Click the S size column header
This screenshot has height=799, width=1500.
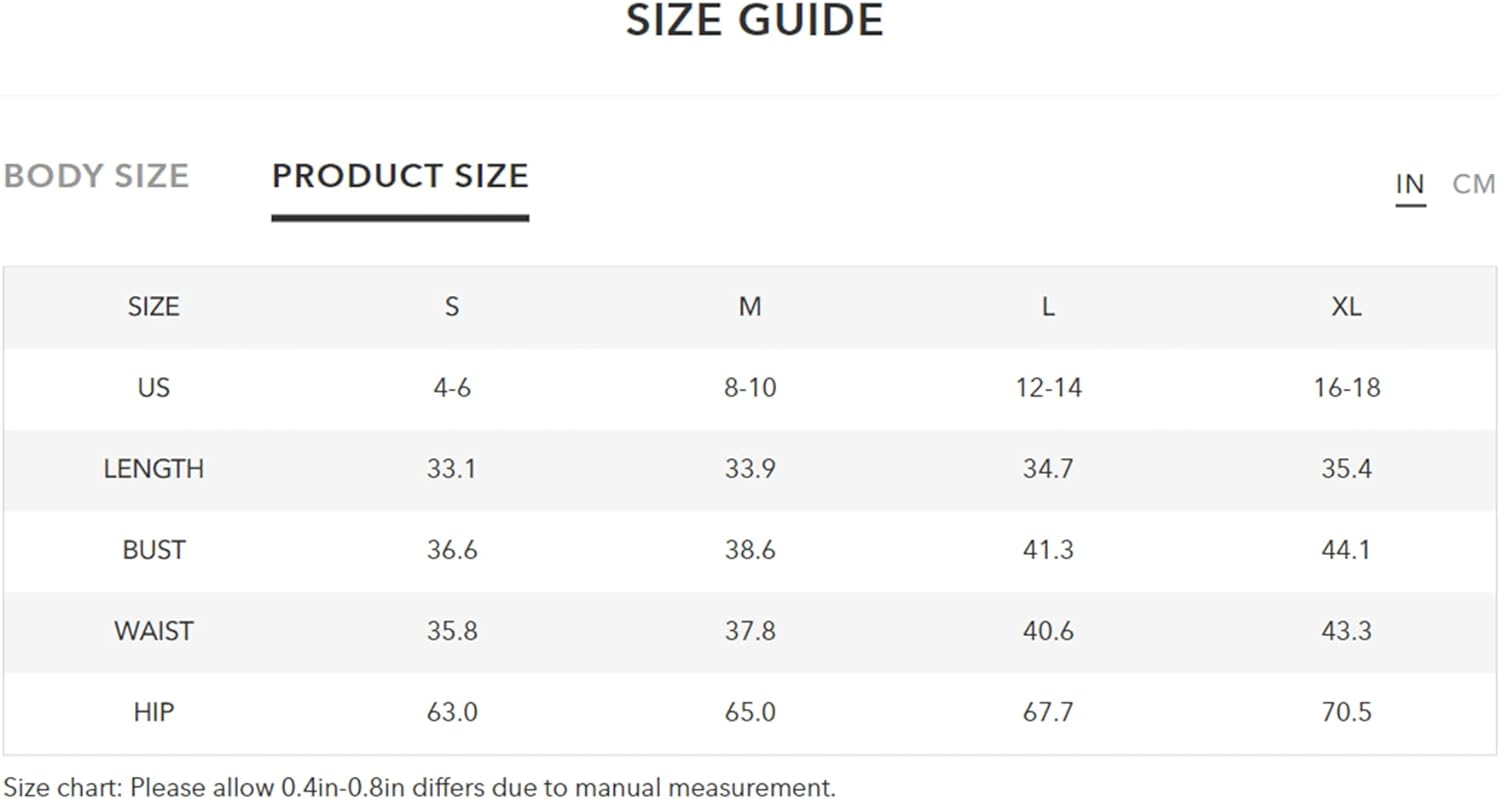pyautogui.click(x=452, y=307)
